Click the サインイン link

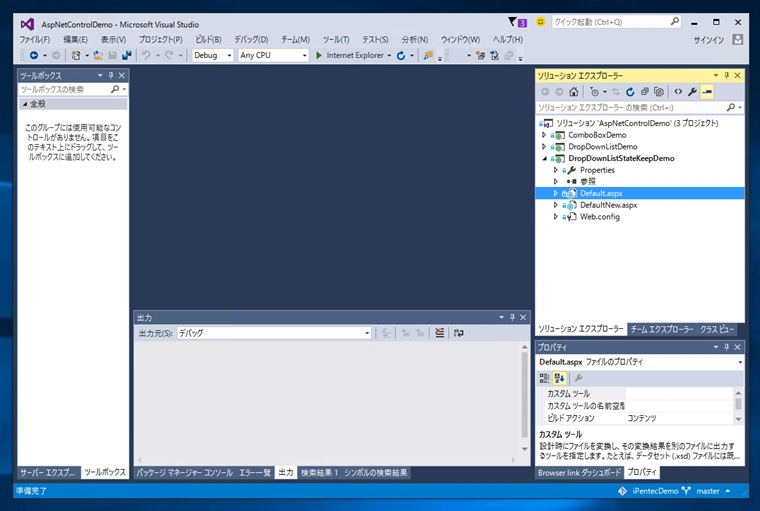pos(709,40)
